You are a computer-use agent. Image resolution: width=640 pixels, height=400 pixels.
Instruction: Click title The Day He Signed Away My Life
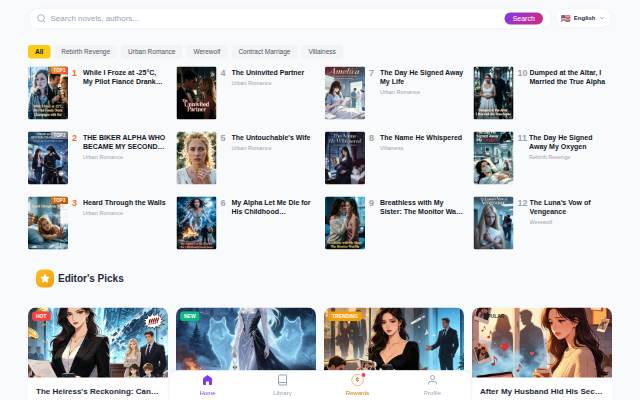click(421, 77)
